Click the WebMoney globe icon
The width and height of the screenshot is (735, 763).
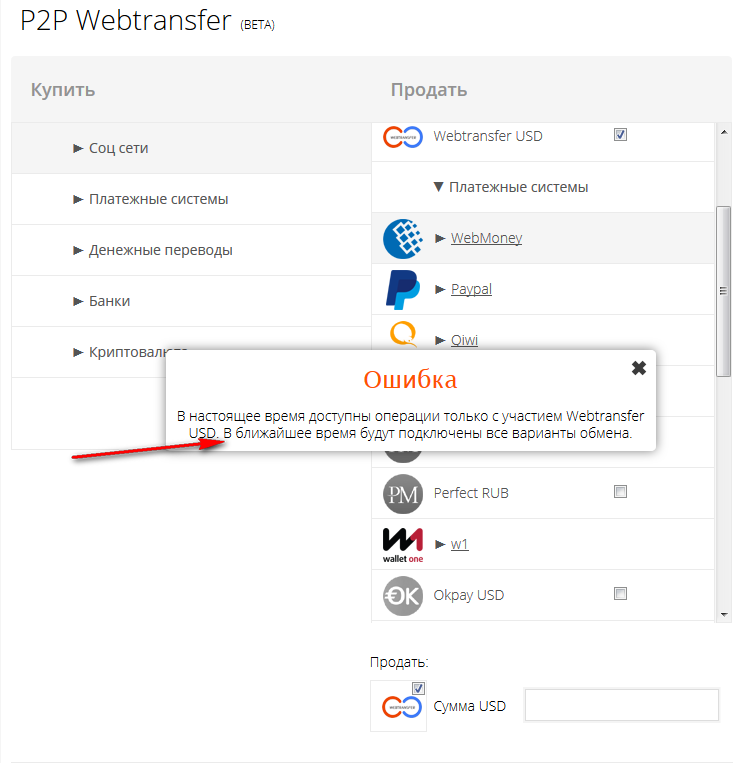tap(404, 239)
